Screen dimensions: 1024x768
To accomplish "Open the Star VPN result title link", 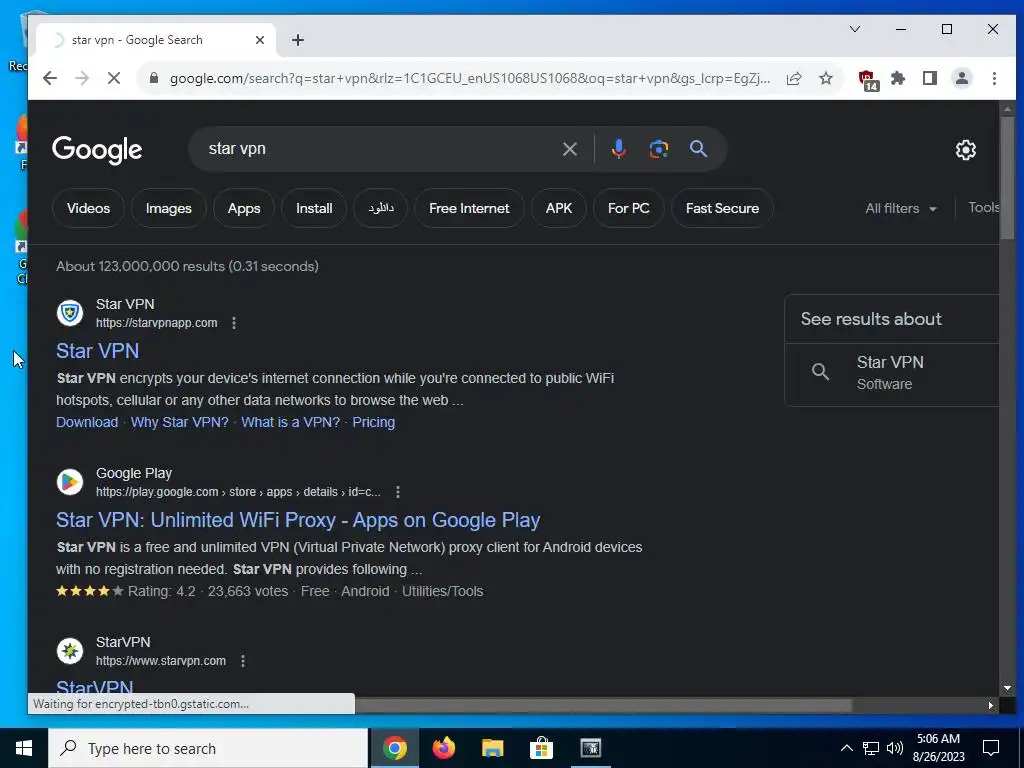I will pos(97,351).
